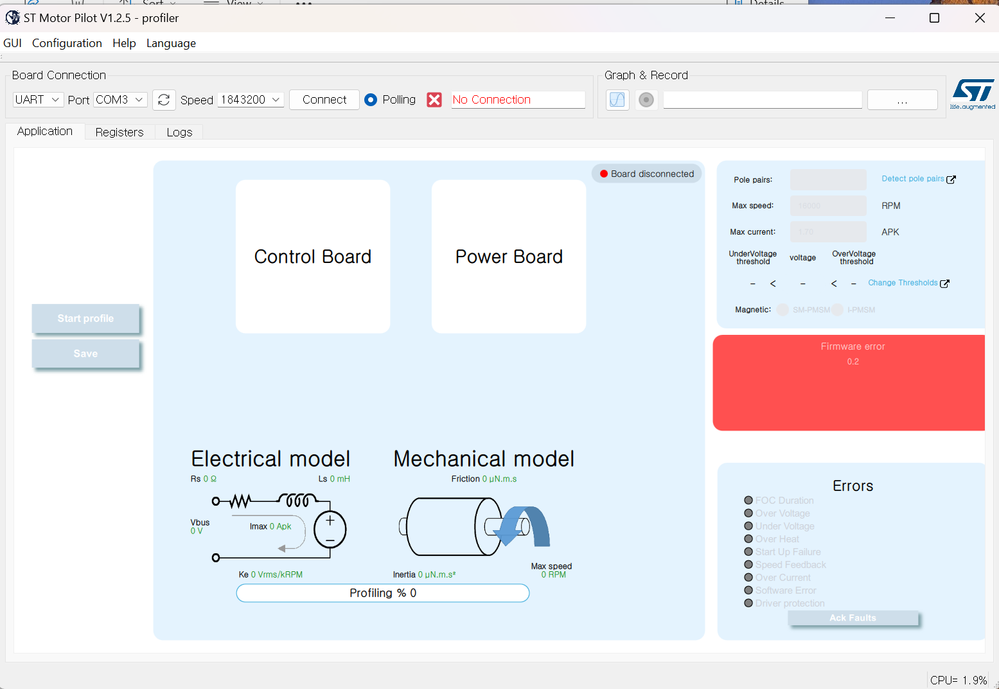
Task: Click the red Board disconnected status dot
Action: tap(603, 174)
